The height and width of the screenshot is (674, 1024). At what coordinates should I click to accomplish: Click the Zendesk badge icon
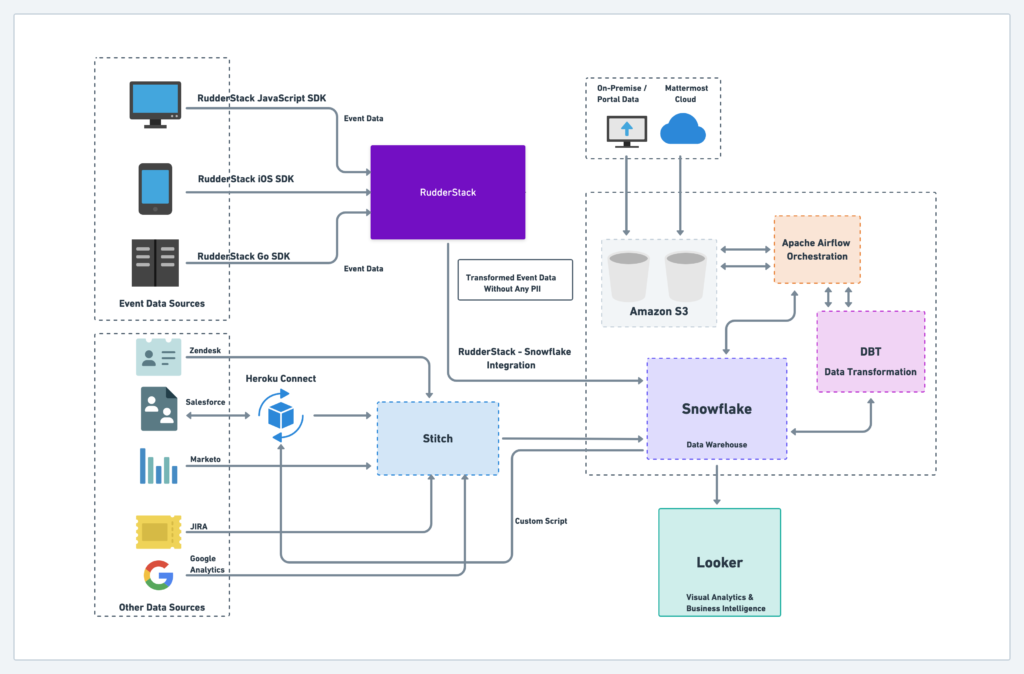coord(158,356)
